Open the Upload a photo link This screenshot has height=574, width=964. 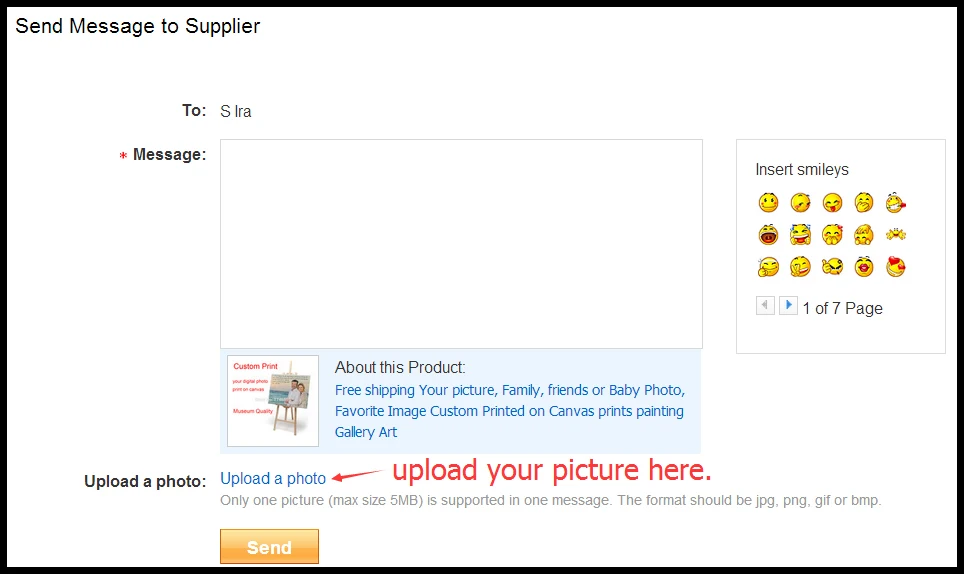(273, 478)
